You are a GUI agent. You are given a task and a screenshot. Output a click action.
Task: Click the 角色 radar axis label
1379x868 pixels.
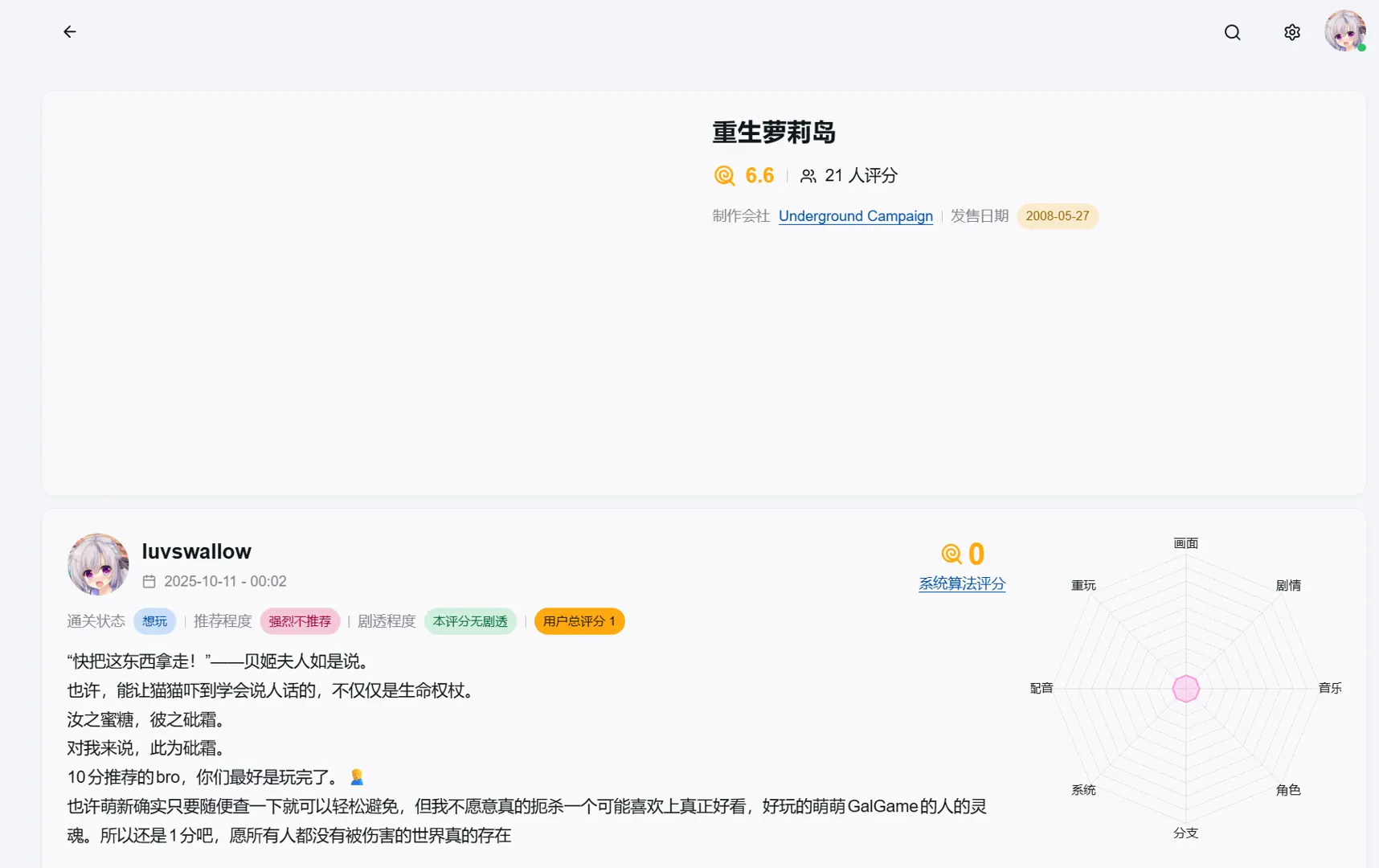tap(1288, 790)
